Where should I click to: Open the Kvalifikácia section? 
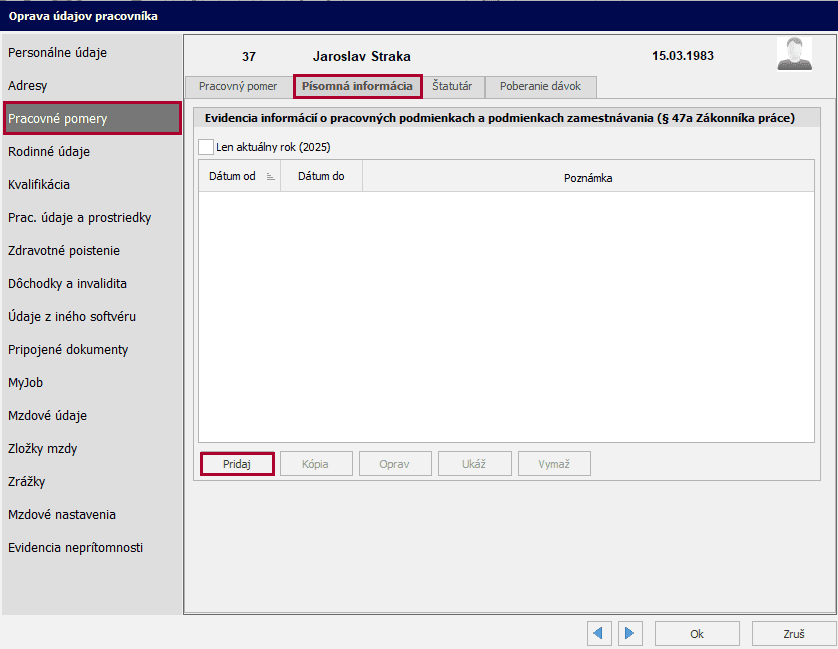tap(39, 185)
